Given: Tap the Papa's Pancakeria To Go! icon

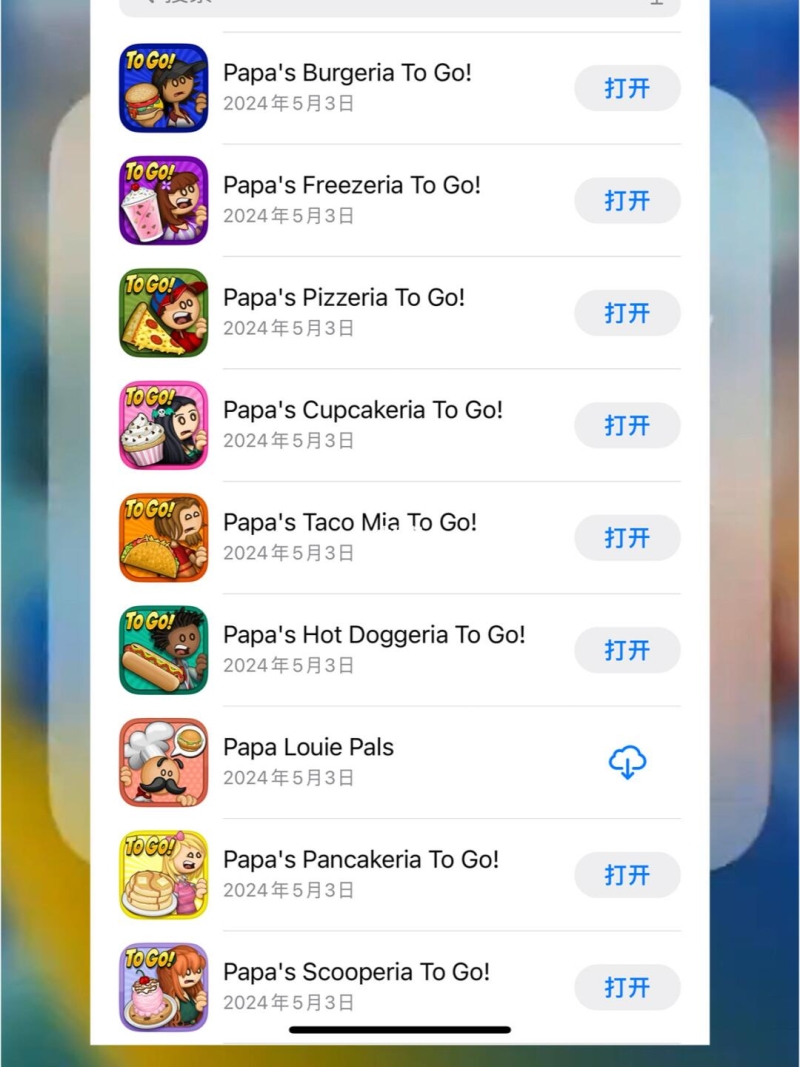Looking at the screenshot, I should [163, 874].
